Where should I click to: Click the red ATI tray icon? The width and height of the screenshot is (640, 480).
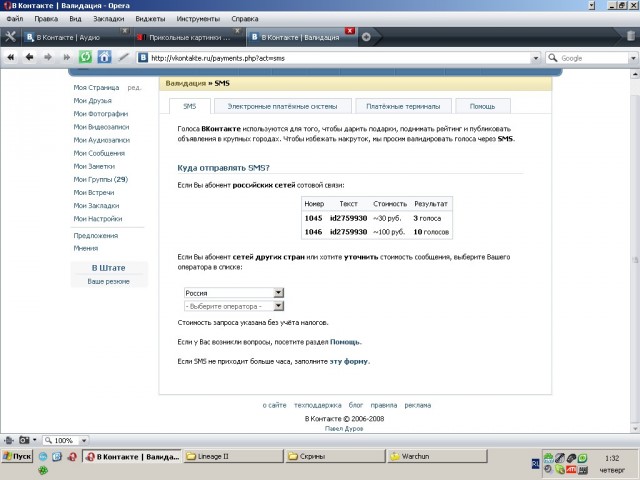[x=571, y=470]
